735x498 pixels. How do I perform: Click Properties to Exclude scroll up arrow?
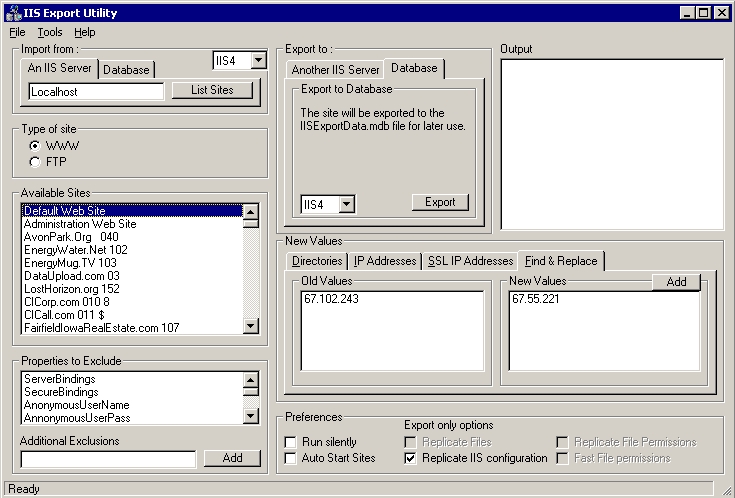pyautogui.click(x=251, y=380)
